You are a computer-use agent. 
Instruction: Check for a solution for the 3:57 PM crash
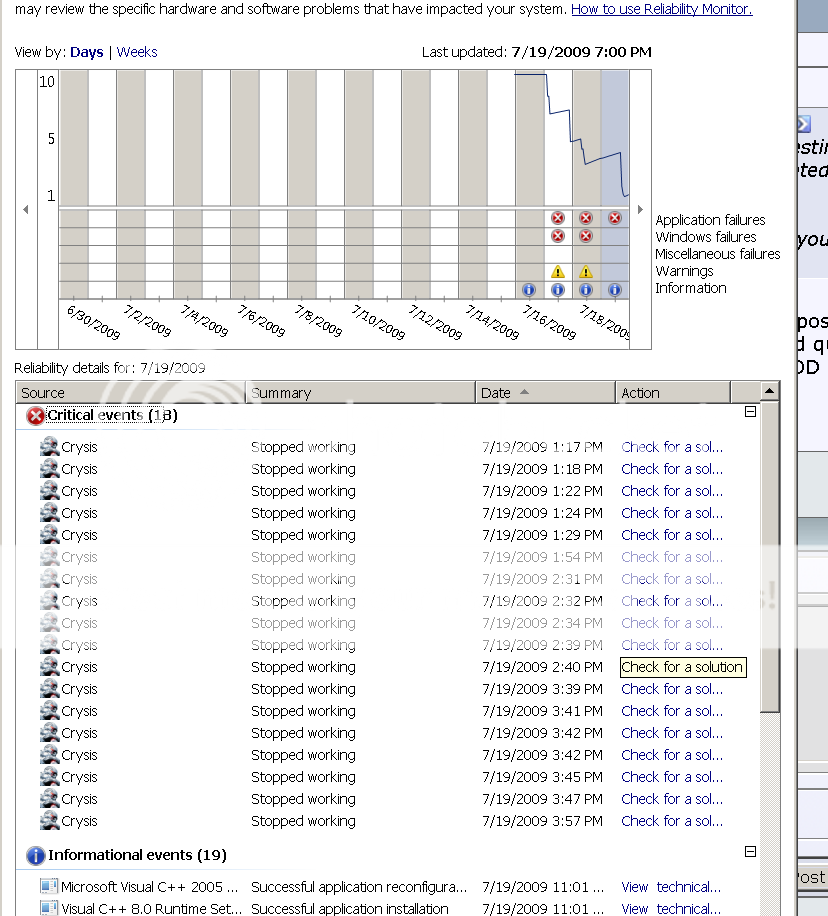point(672,821)
